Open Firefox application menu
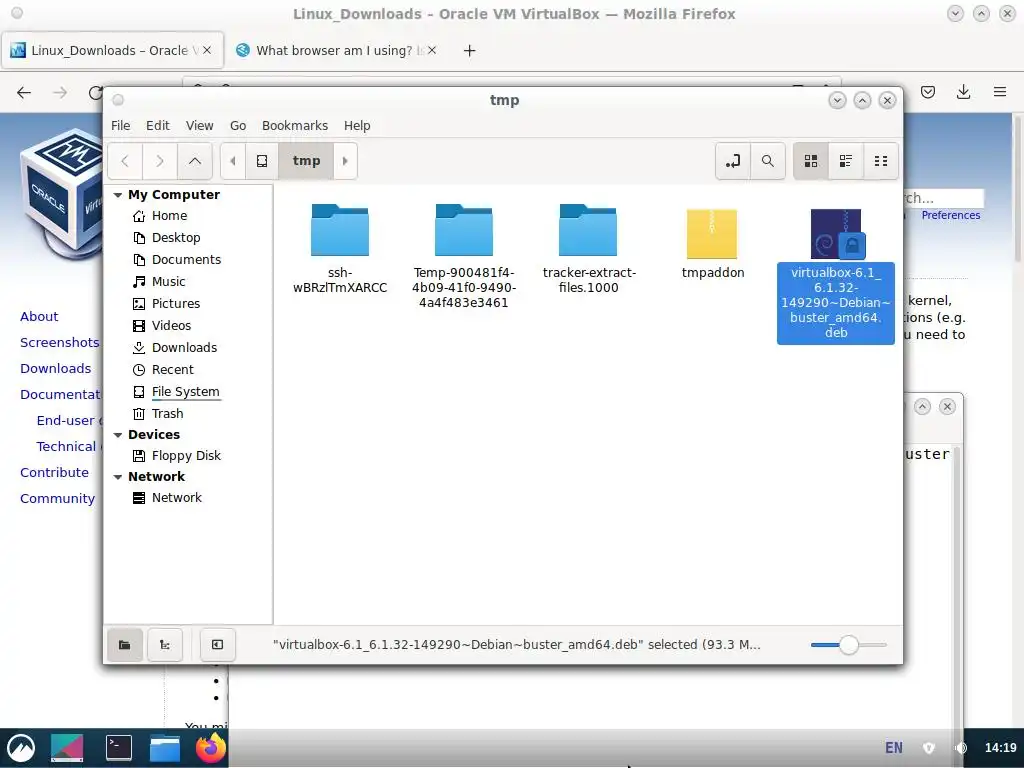Screen dimensions: 1024x768 [1000, 92]
